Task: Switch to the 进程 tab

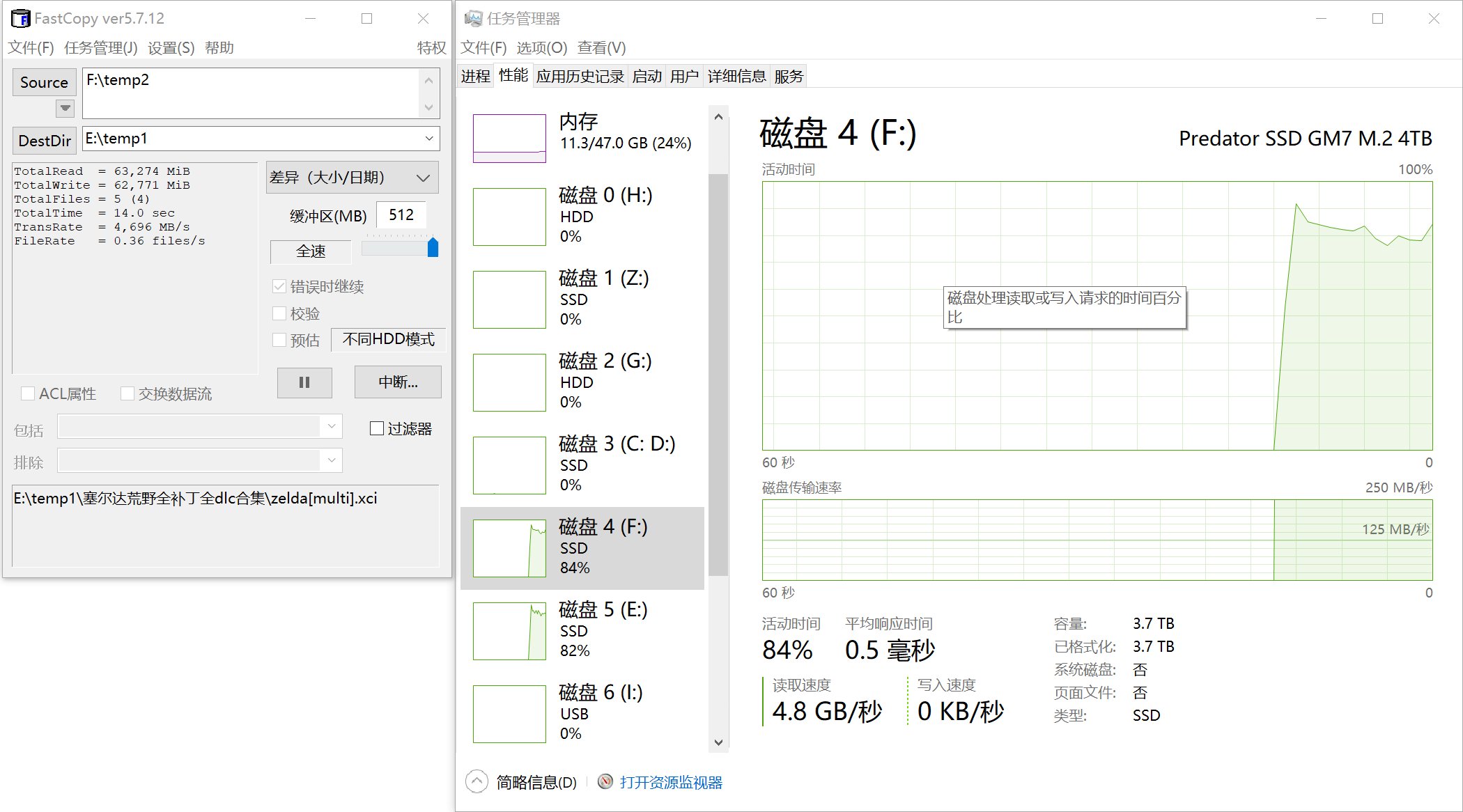Action: [476, 76]
